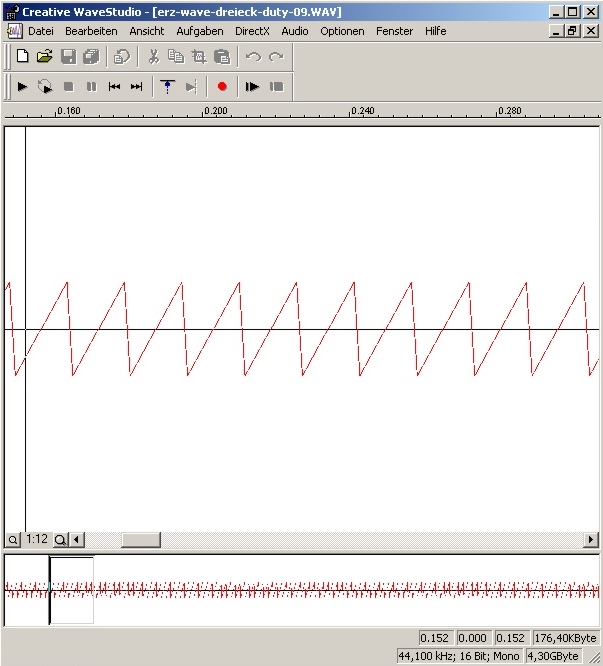Viewport: 603px width, 666px height.
Task: Start playback with Play button
Action: pos(23,87)
